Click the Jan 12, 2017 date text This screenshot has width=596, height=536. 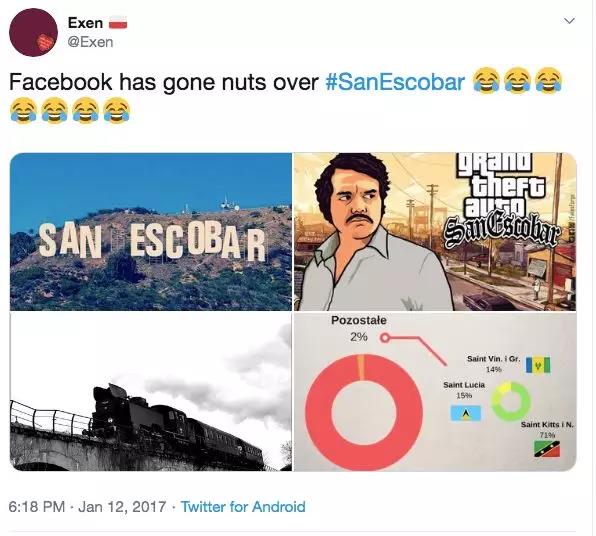coord(122,507)
